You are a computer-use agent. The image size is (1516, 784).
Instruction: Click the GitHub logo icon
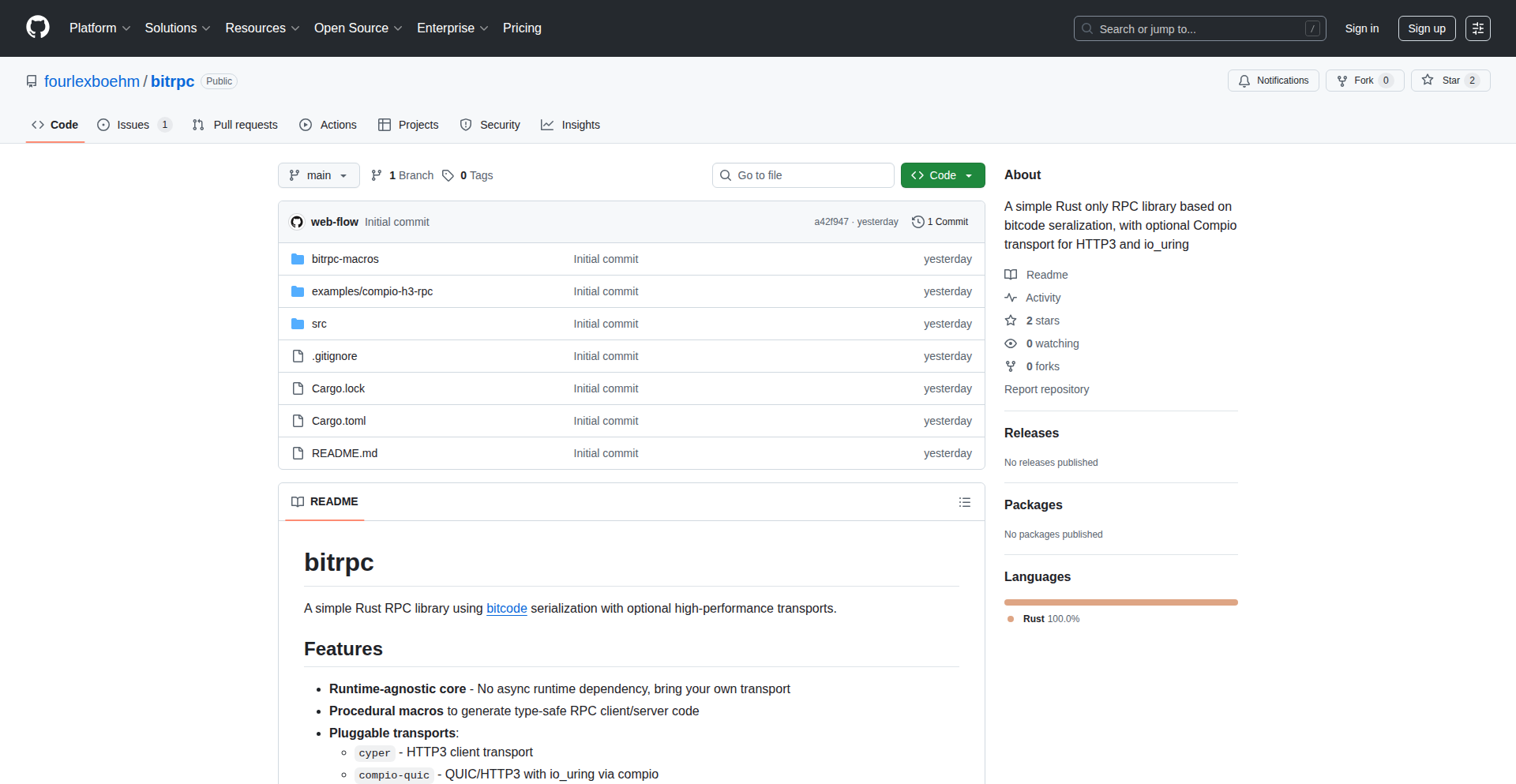pos(38,28)
